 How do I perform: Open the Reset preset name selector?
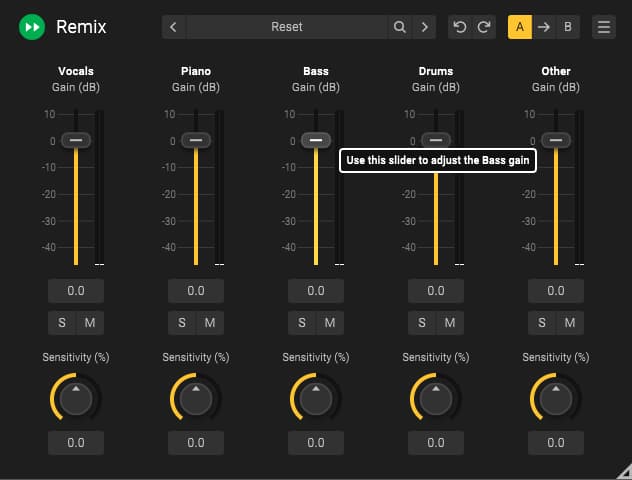pos(287,27)
